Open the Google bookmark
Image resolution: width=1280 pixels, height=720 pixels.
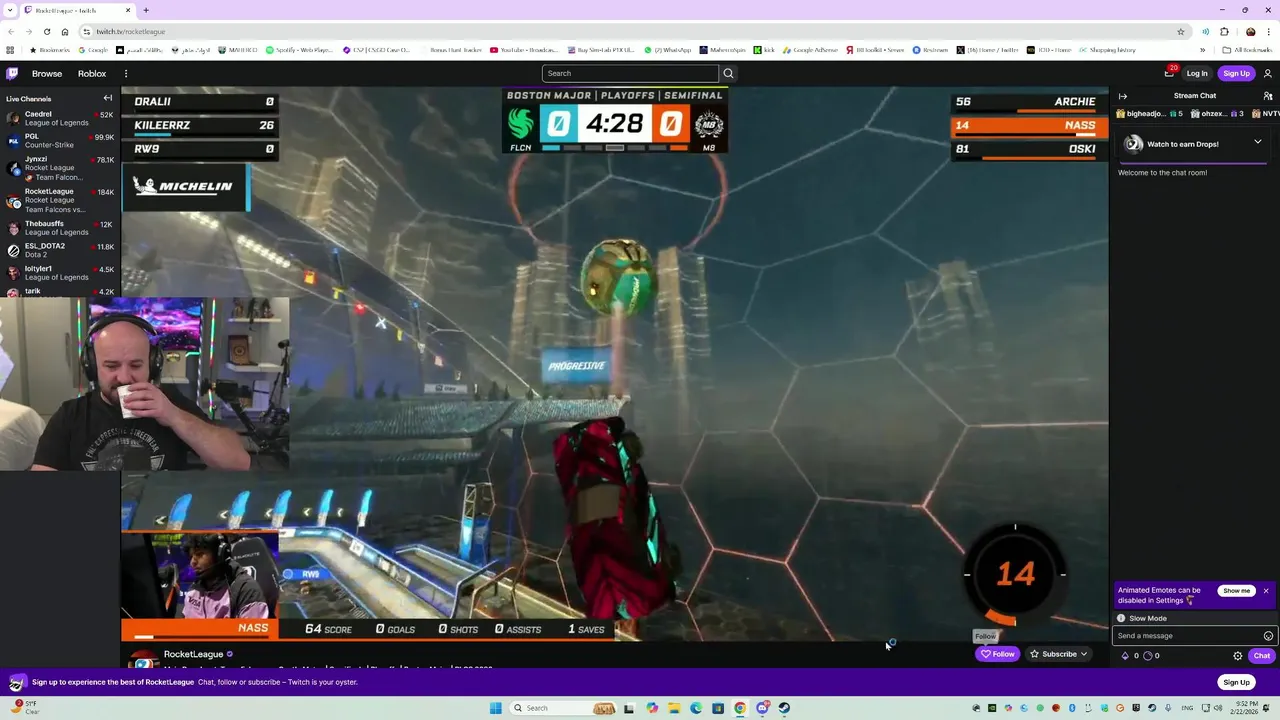click(94, 50)
